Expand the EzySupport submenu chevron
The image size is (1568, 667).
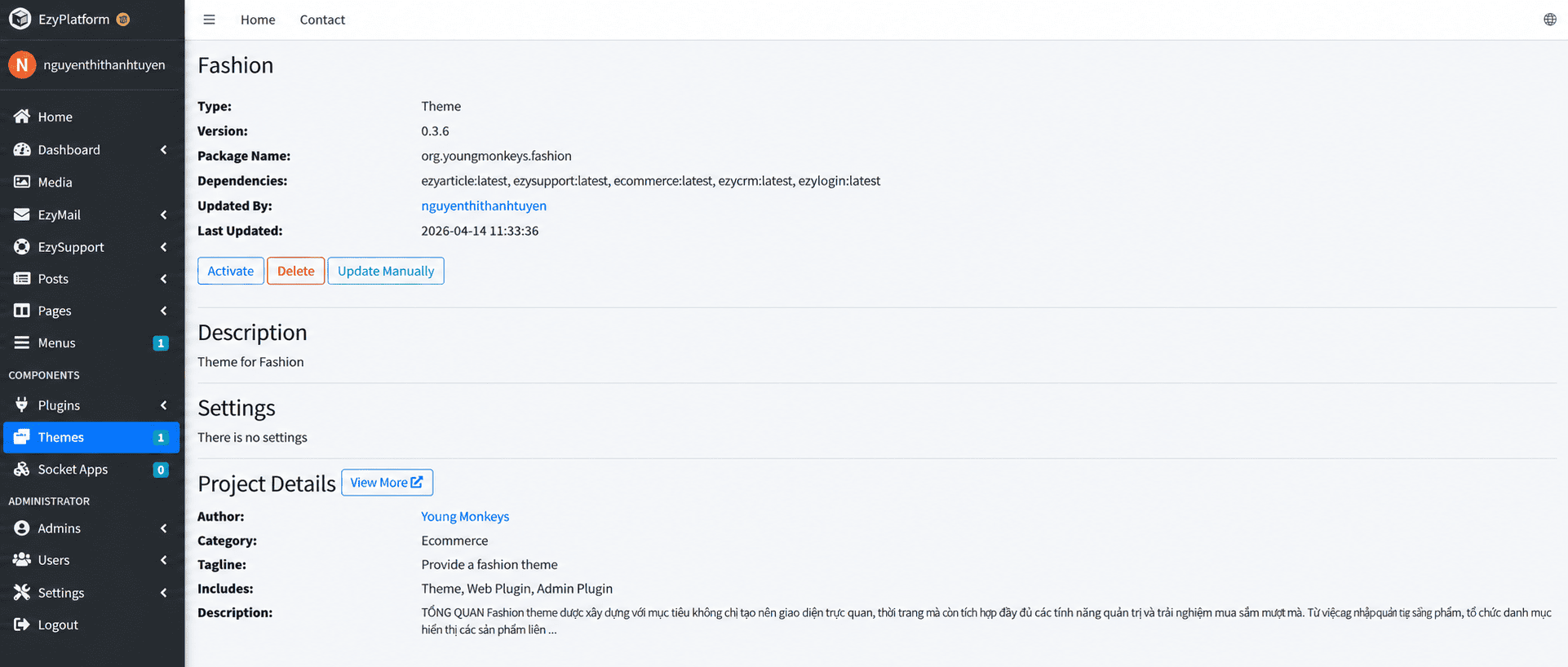tap(163, 246)
